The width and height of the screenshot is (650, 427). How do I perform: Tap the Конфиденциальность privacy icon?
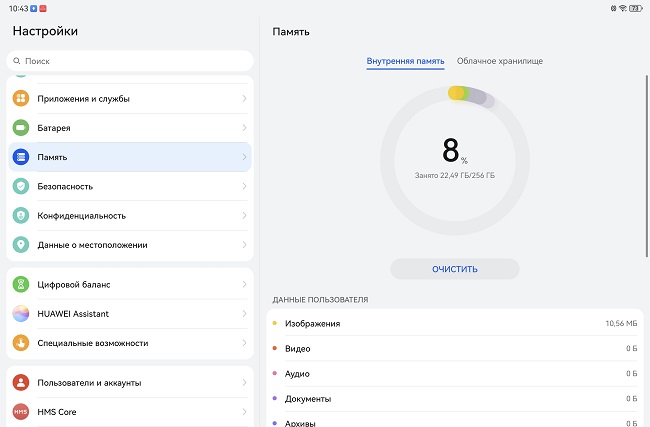[21, 216]
